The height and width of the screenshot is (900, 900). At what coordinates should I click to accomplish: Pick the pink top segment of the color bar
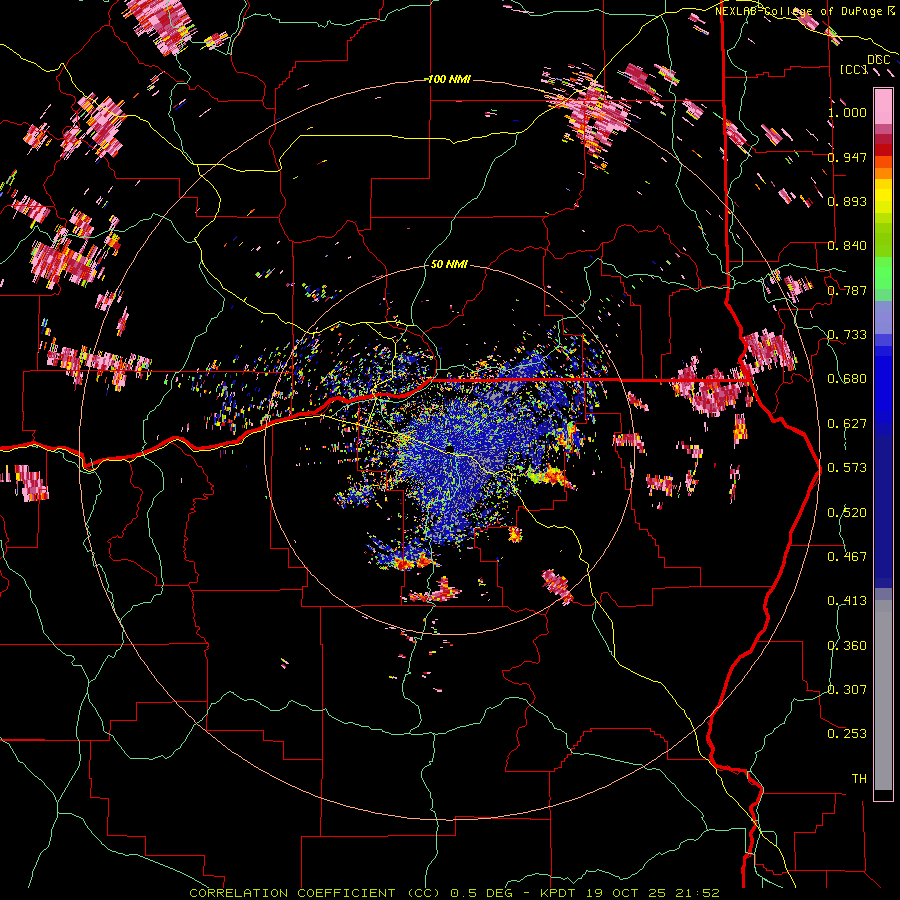(x=883, y=106)
